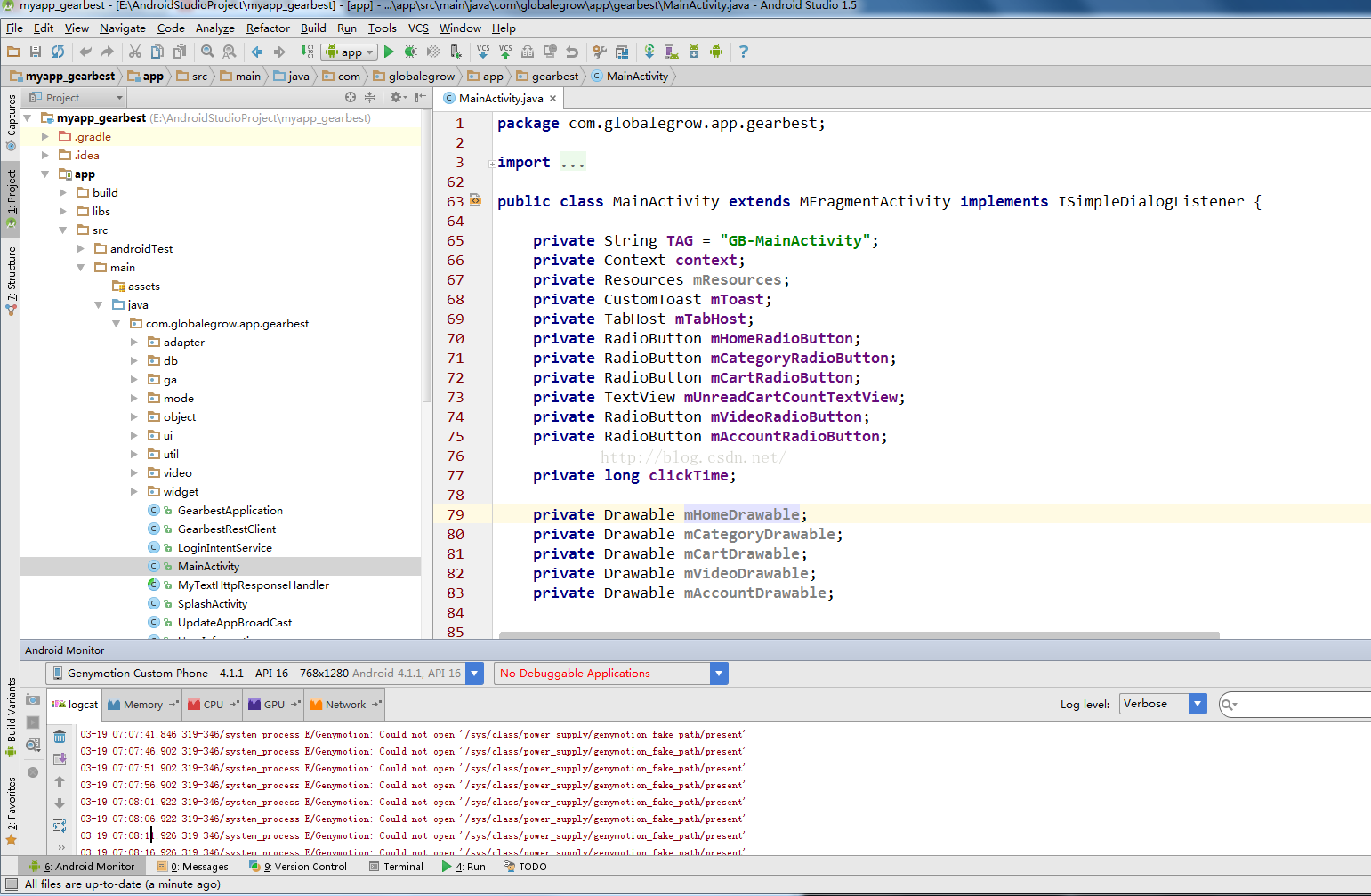Click the Help question mark icon
1371x896 pixels.
click(744, 52)
